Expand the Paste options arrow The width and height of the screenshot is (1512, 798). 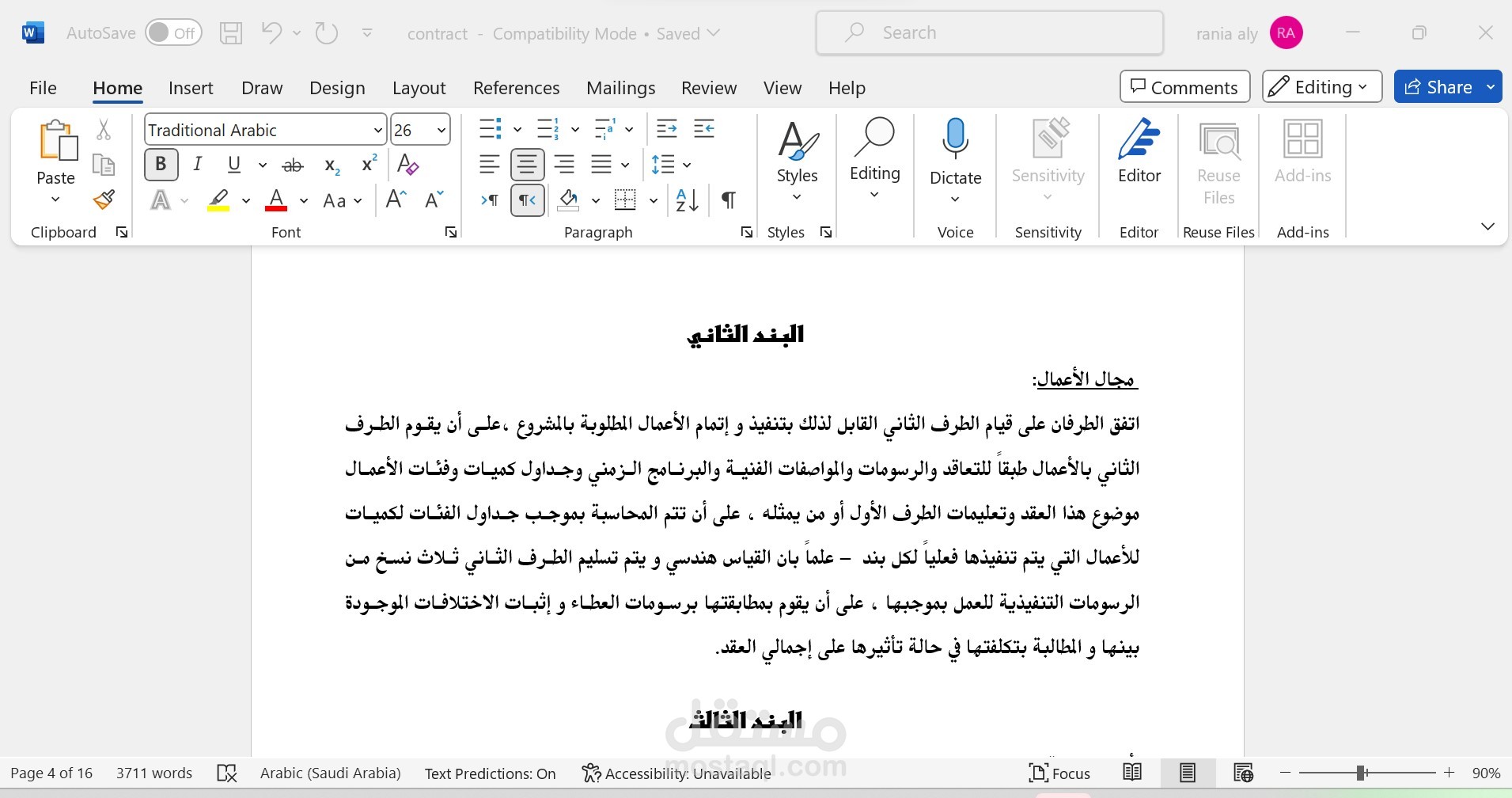coord(55,199)
